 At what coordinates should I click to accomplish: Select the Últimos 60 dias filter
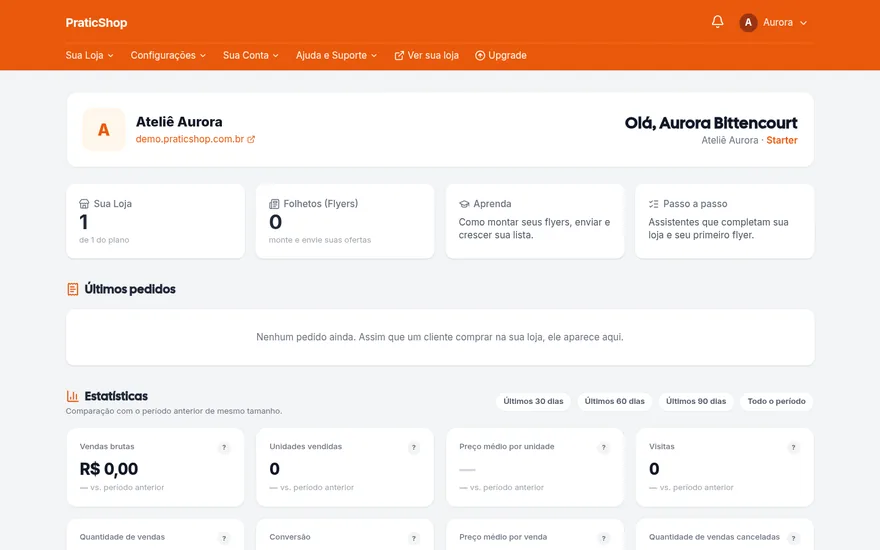[x=615, y=401]
